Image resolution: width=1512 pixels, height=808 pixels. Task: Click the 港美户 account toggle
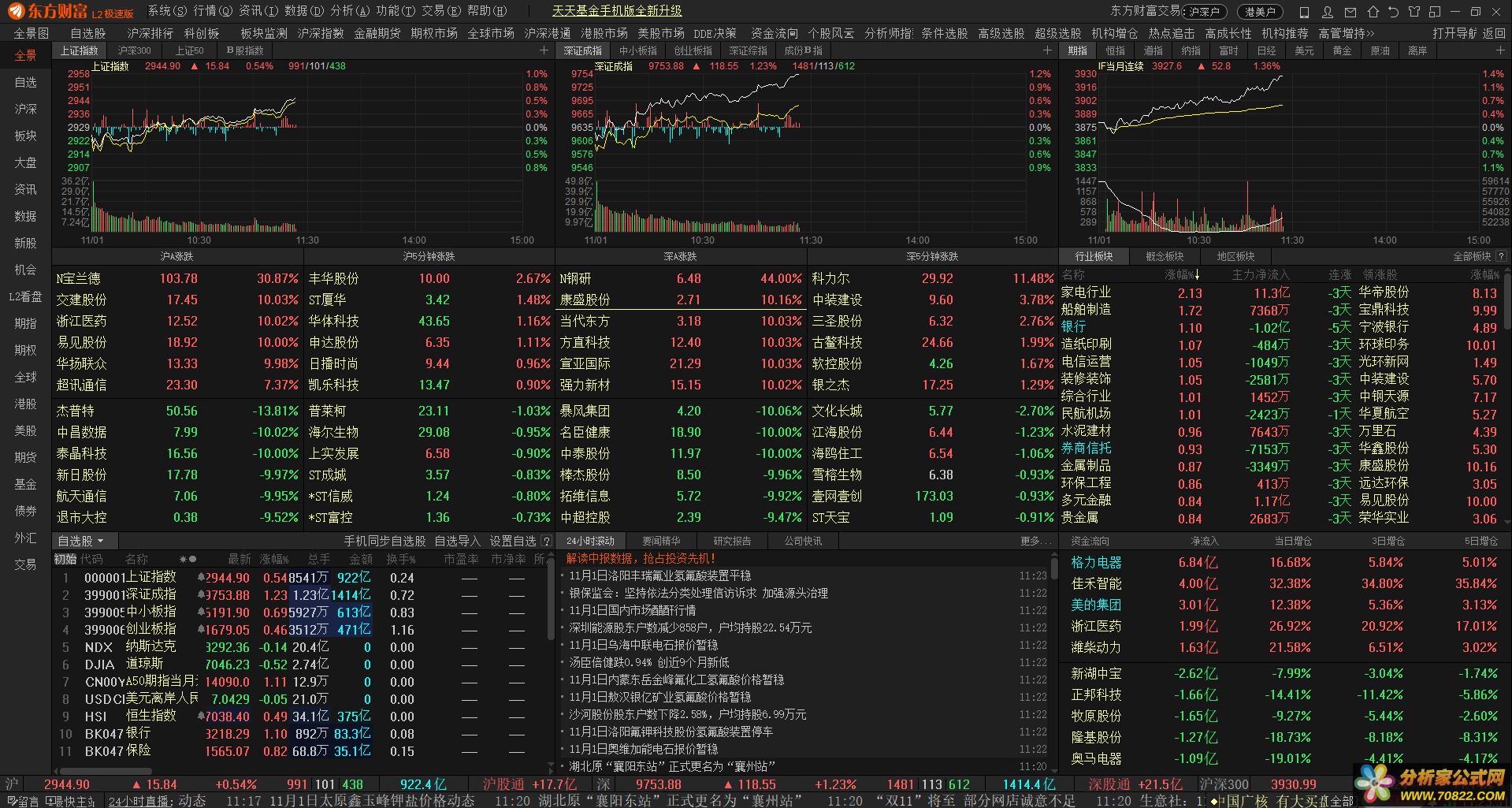tap(1261, 12)
